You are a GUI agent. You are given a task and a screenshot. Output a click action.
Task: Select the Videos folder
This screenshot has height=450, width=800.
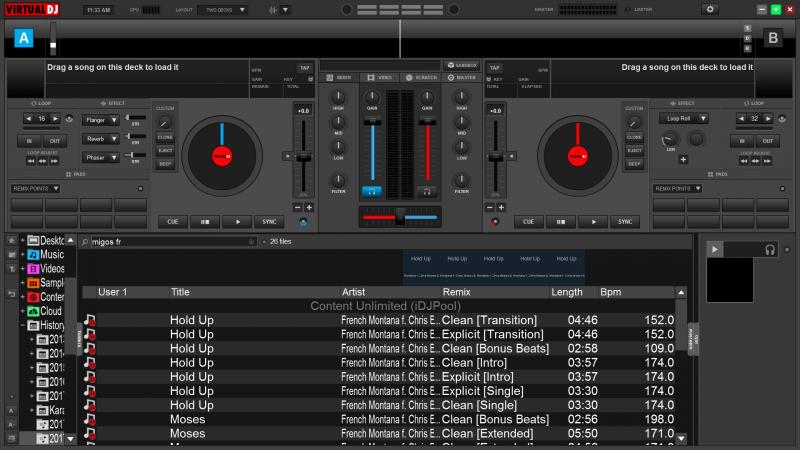tap(46, 268)
